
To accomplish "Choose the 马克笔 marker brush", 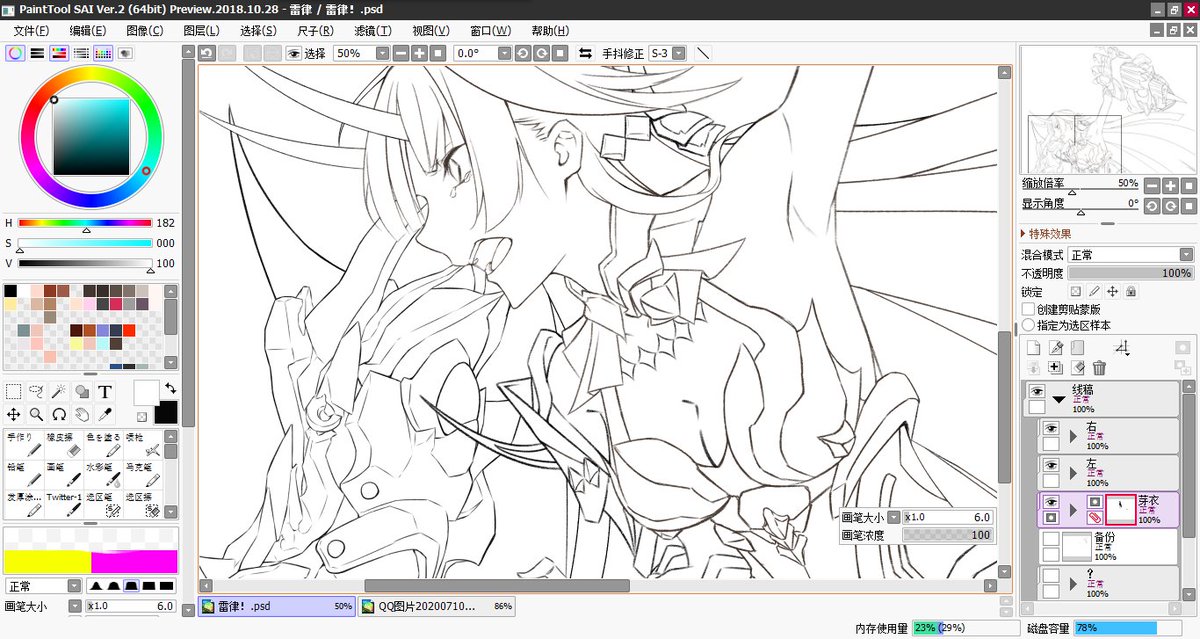I will coord(142,473).
